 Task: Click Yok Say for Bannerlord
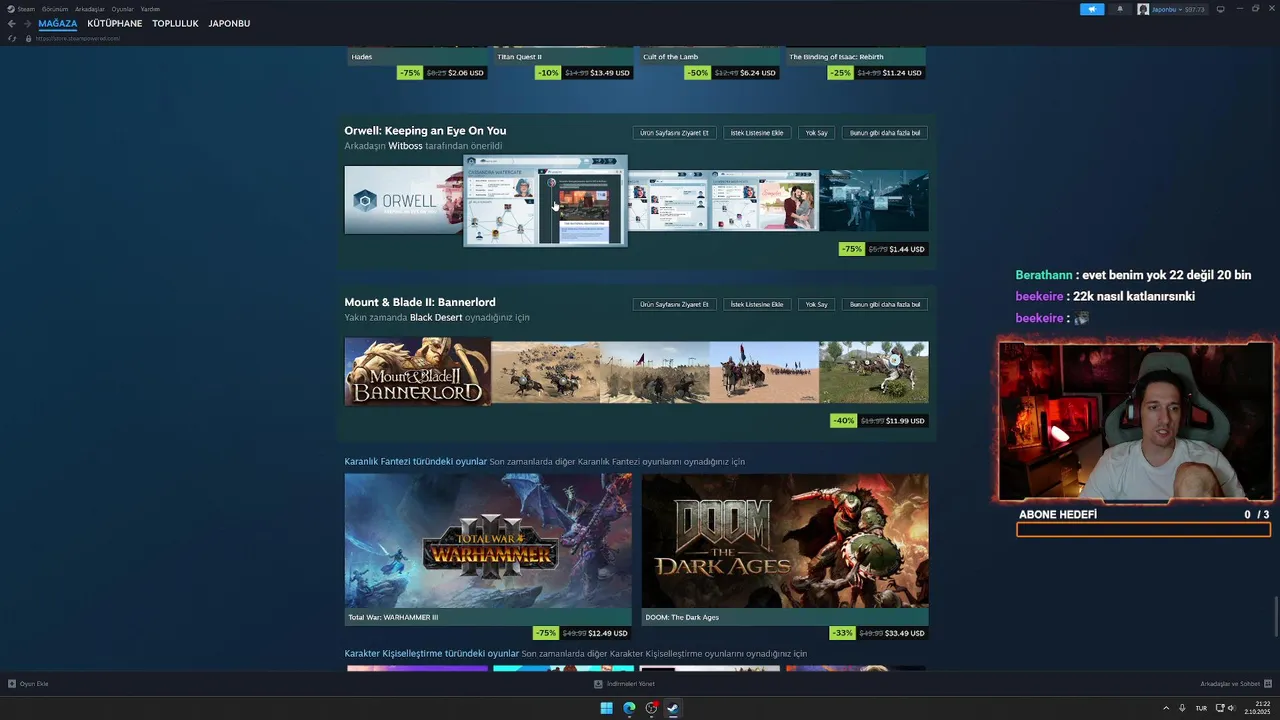point(817,304)
